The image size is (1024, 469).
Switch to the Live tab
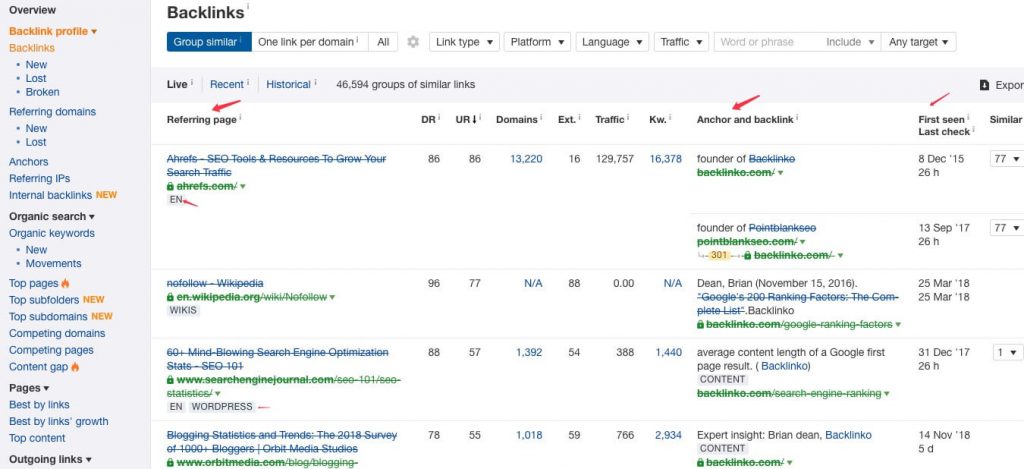pos(177,84)
